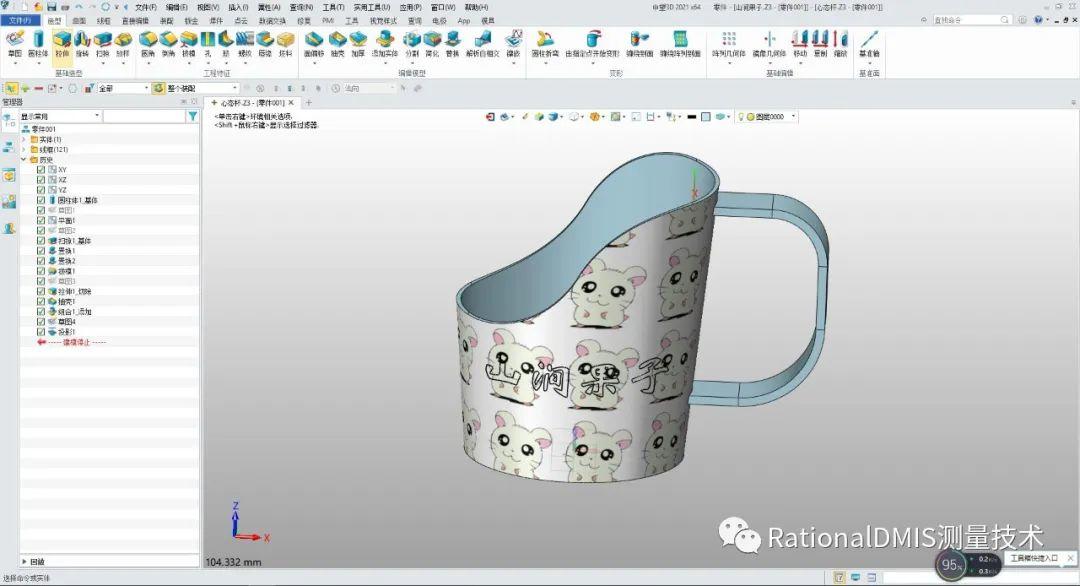Click the manager filter funnel icon
The image size is (1080, 586).
(x=193, y=116)
